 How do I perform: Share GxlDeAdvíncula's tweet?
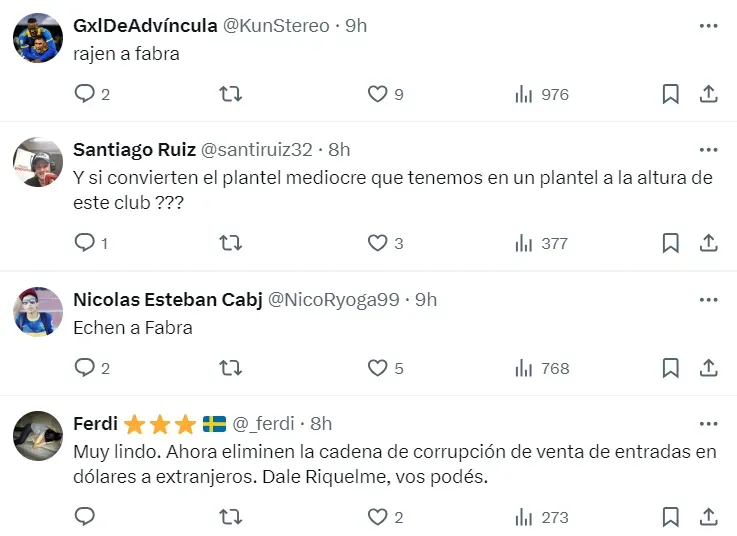point(708,94)
